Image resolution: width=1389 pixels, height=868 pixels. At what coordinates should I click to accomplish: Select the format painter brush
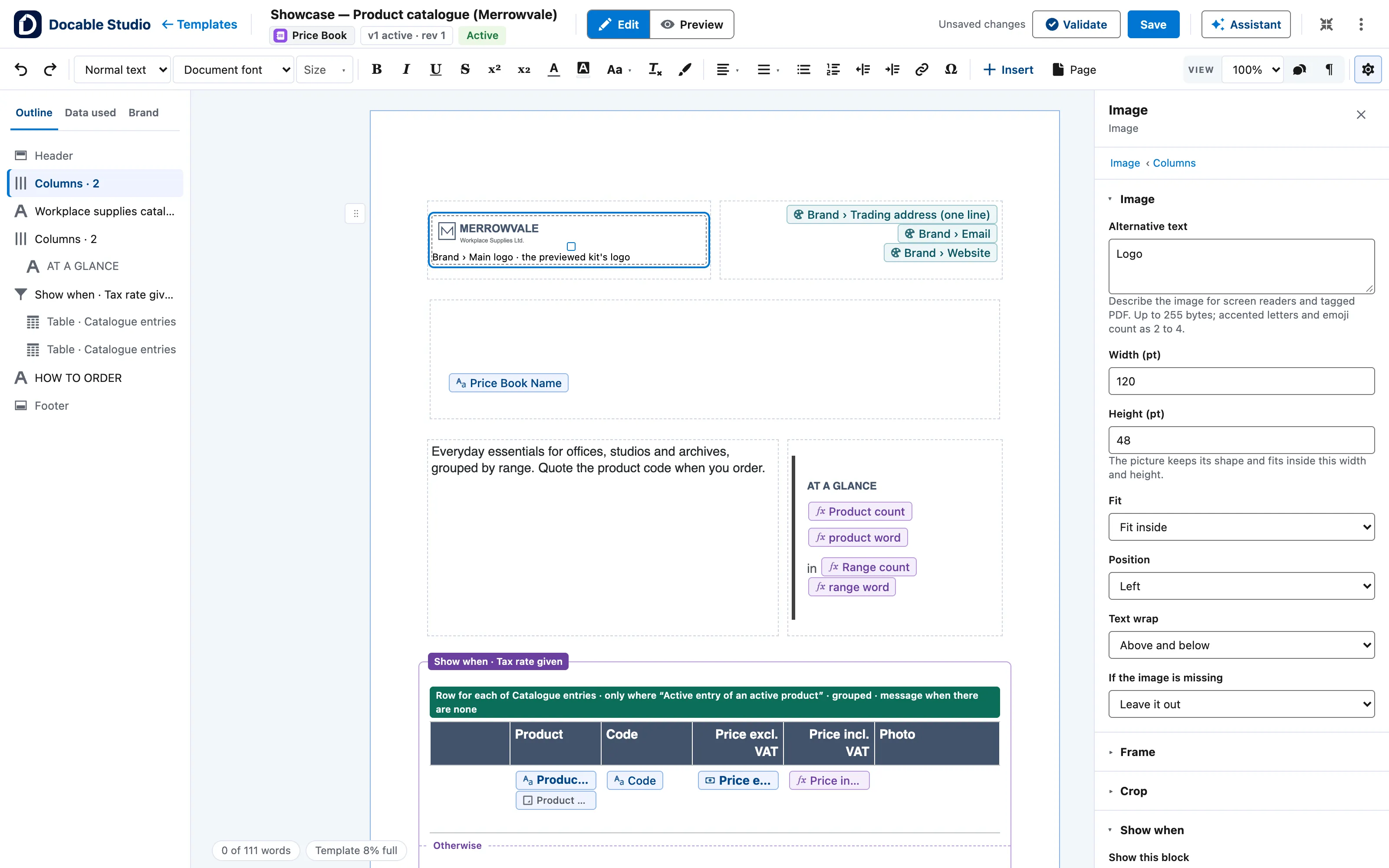click(684, 69)
